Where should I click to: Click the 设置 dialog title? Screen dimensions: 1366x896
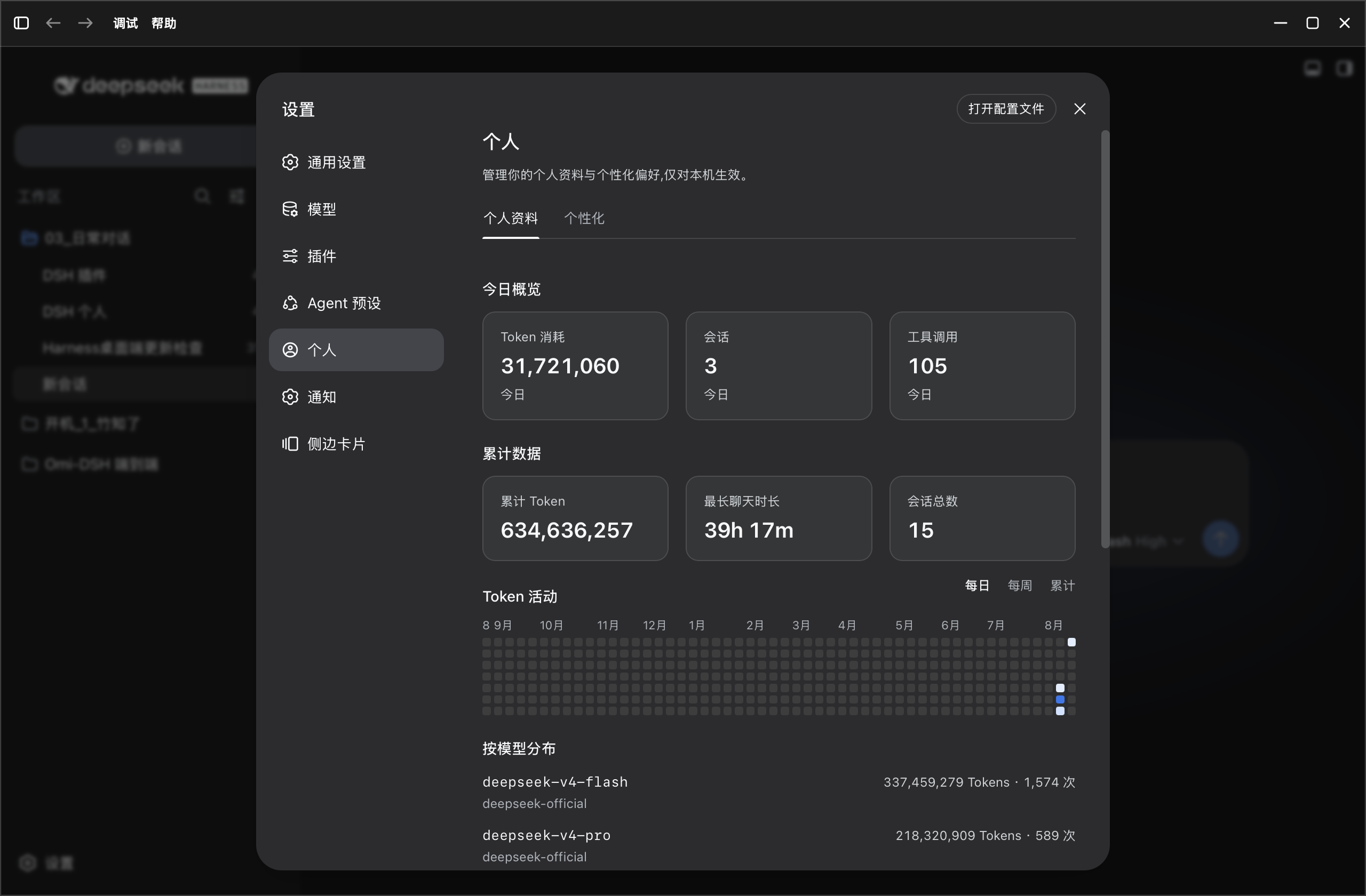(298, 109)
